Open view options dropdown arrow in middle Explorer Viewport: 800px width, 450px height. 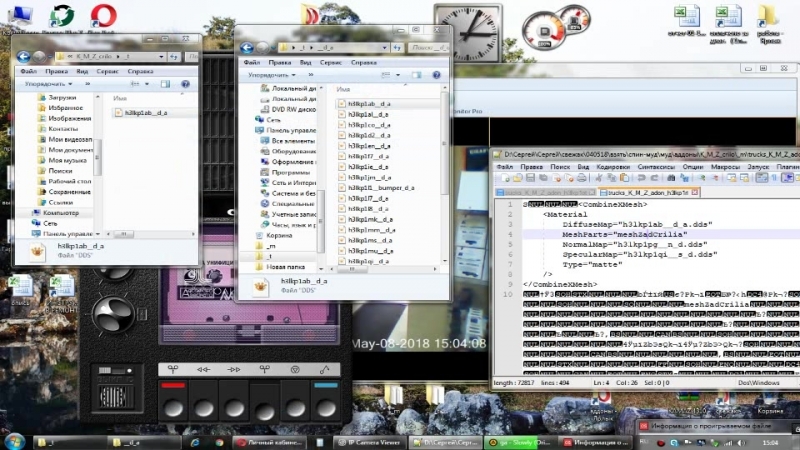pyautogui.click(x=398, y=75)
